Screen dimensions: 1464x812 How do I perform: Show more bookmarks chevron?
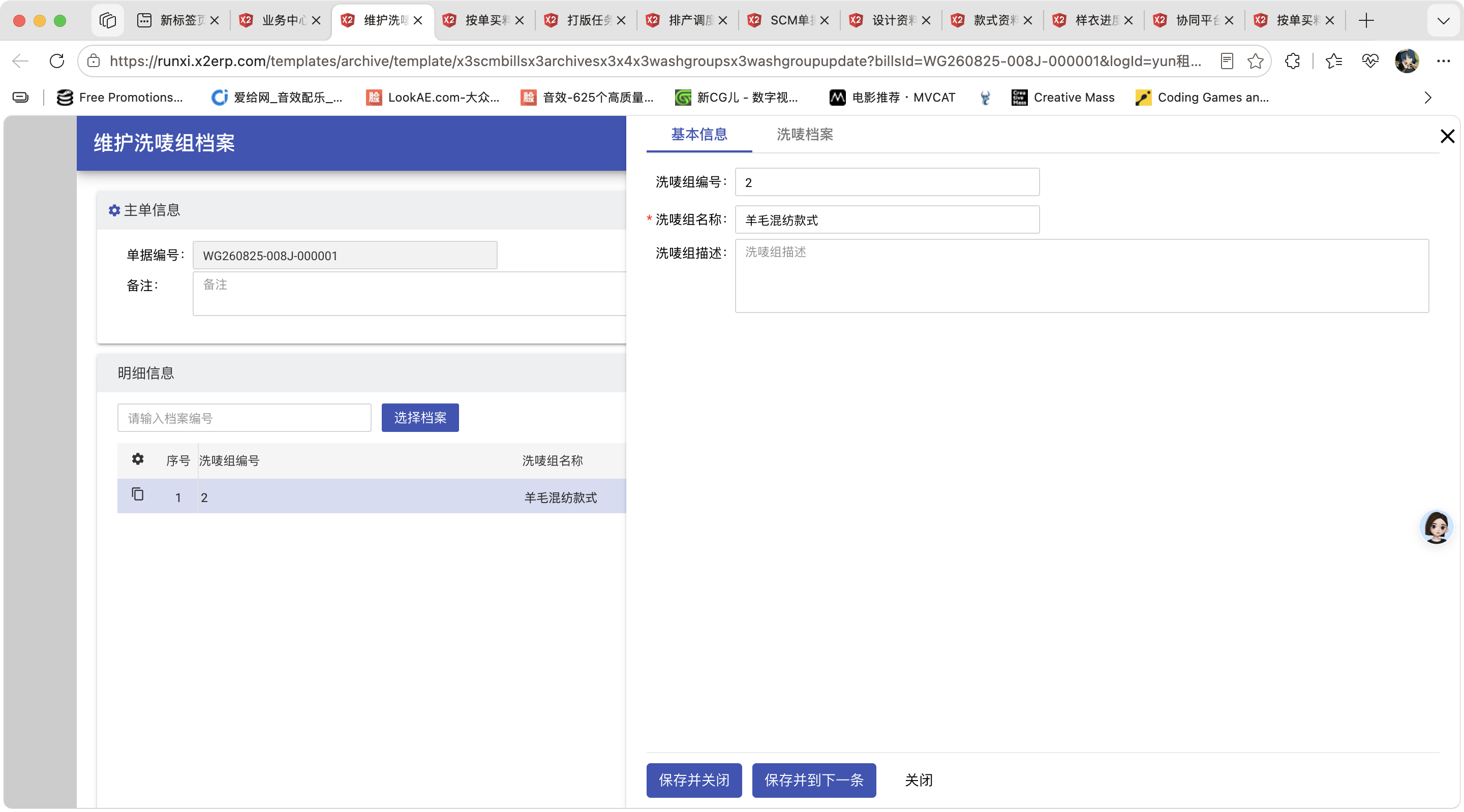coord(1427,98)
